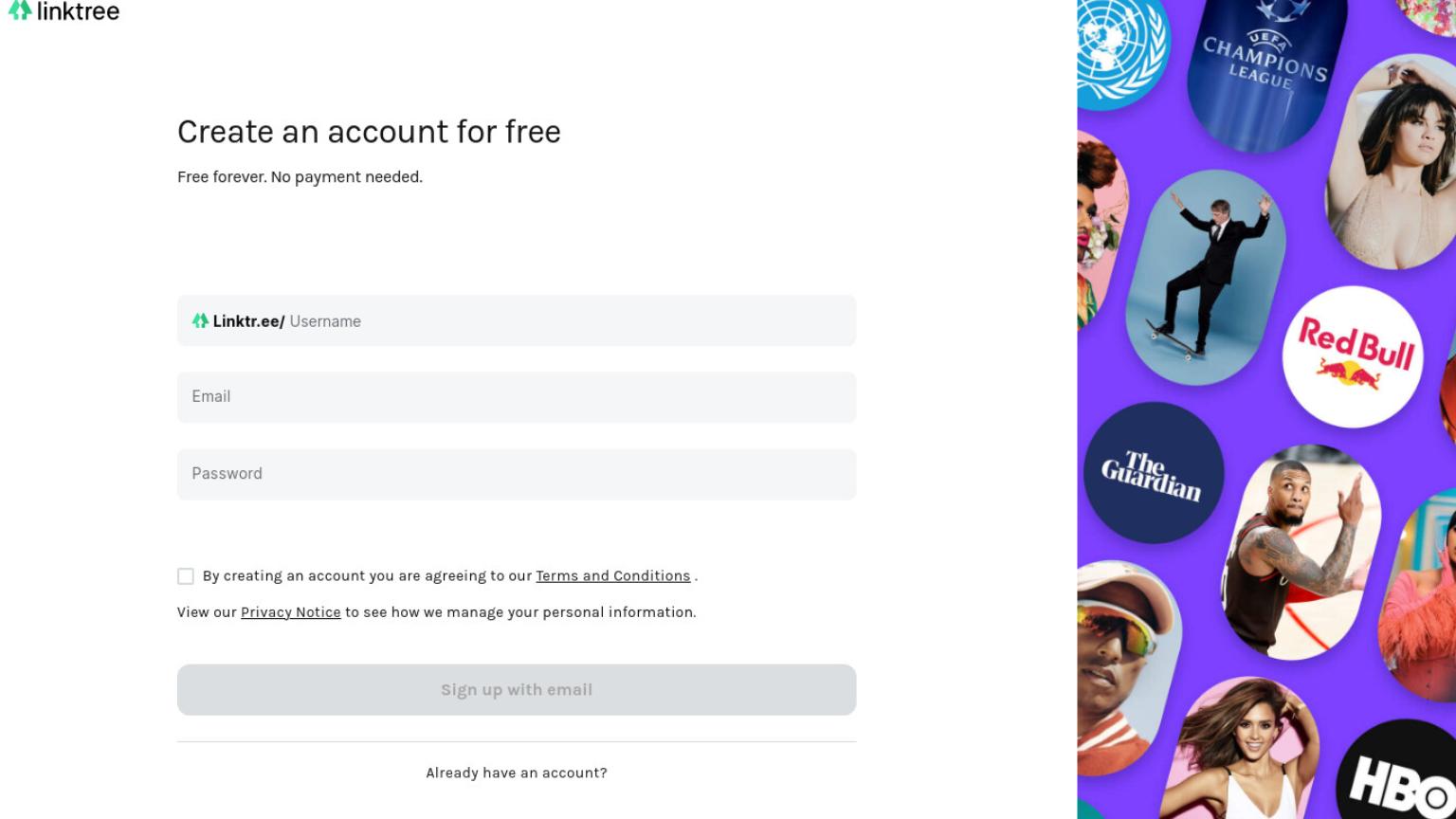The image size is (1456, 819).
Task: Click the green Linktree icon in username field
Action: pos(200,320)
